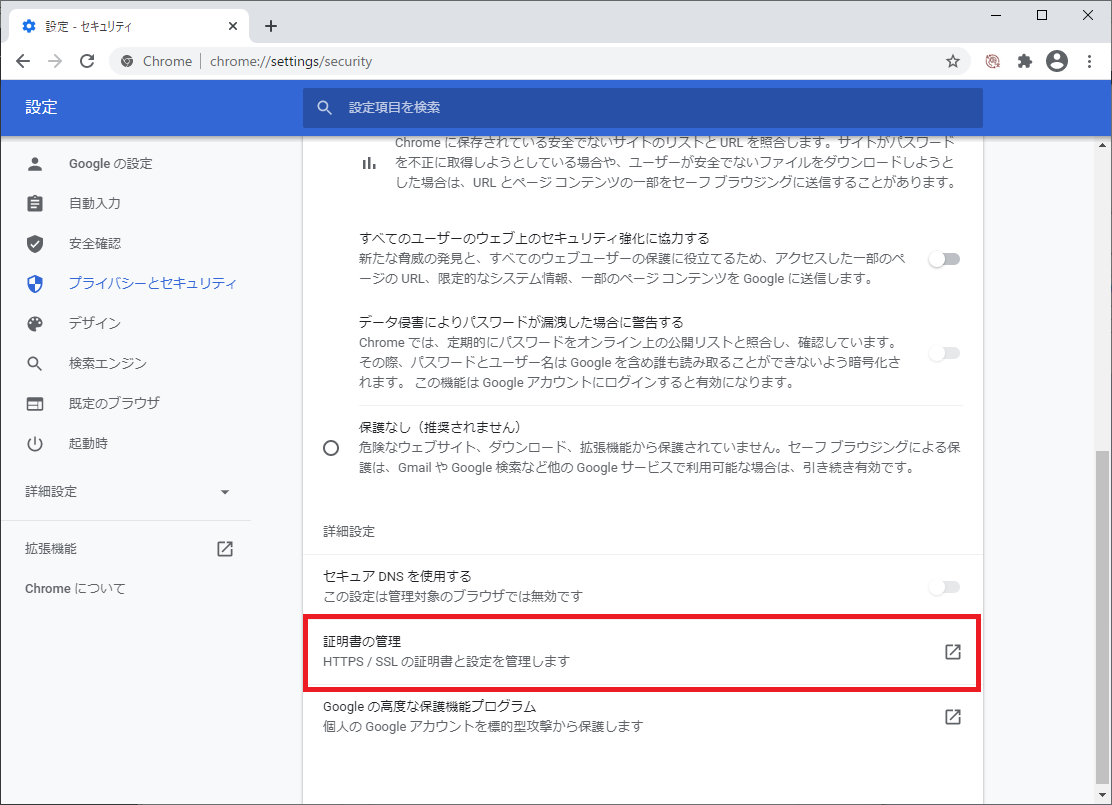
Task: Click the 拡張機能 open-in-new icon
Action: [x=225, y=549]
